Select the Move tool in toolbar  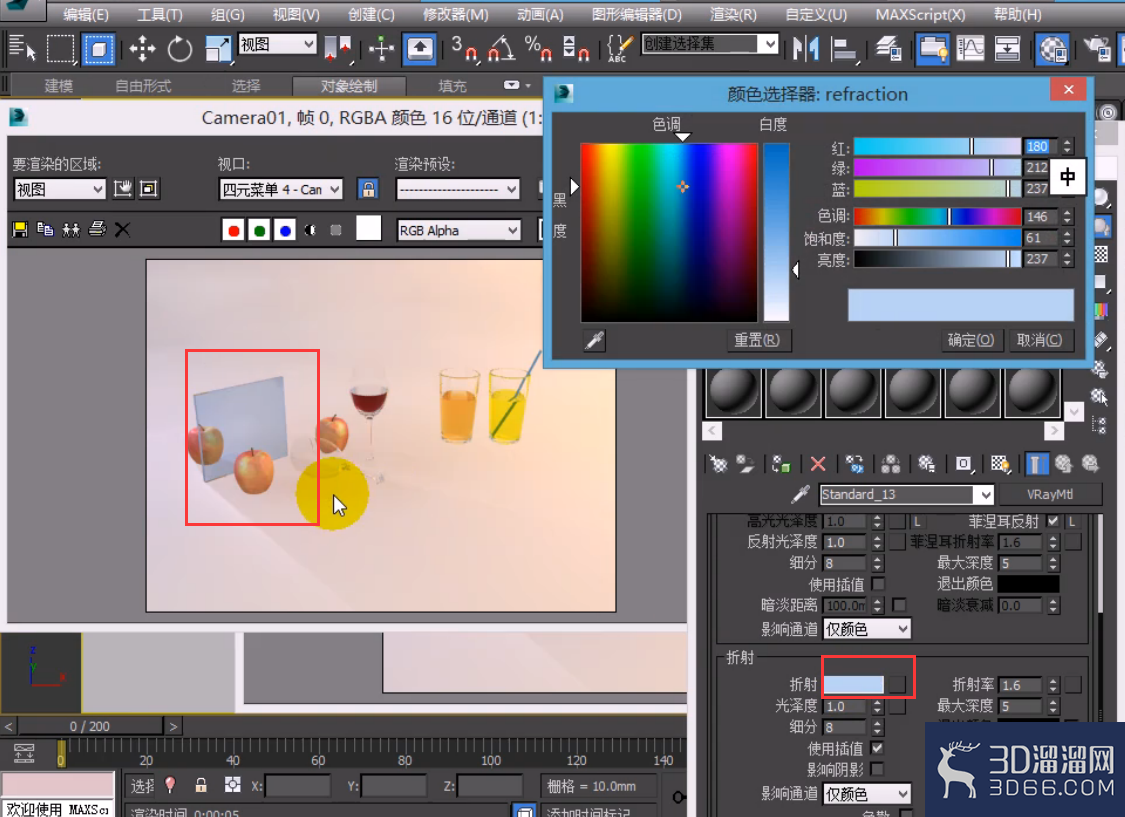(142, 49)
